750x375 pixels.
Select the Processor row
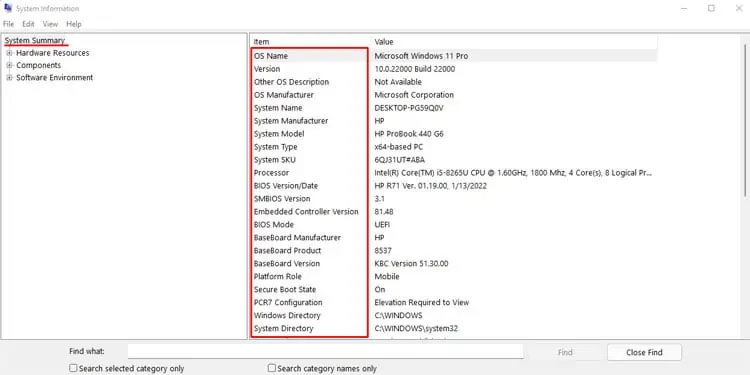click(453, 173)
